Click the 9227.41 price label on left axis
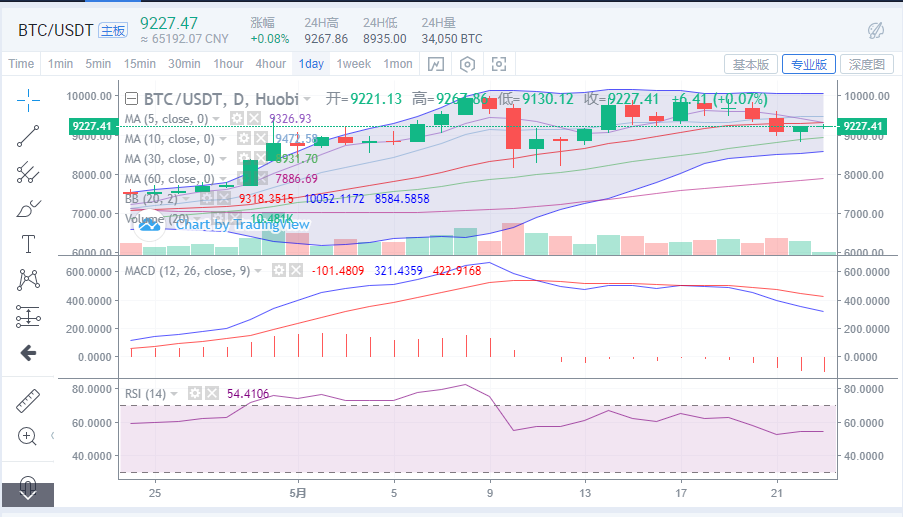The image size is (903, 517). [92, 126]
